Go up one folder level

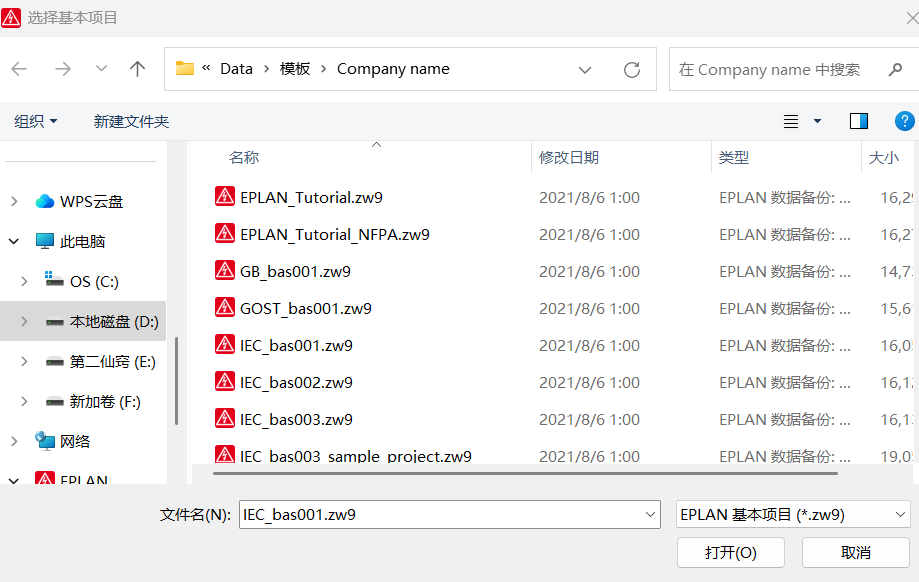(137, 69)
